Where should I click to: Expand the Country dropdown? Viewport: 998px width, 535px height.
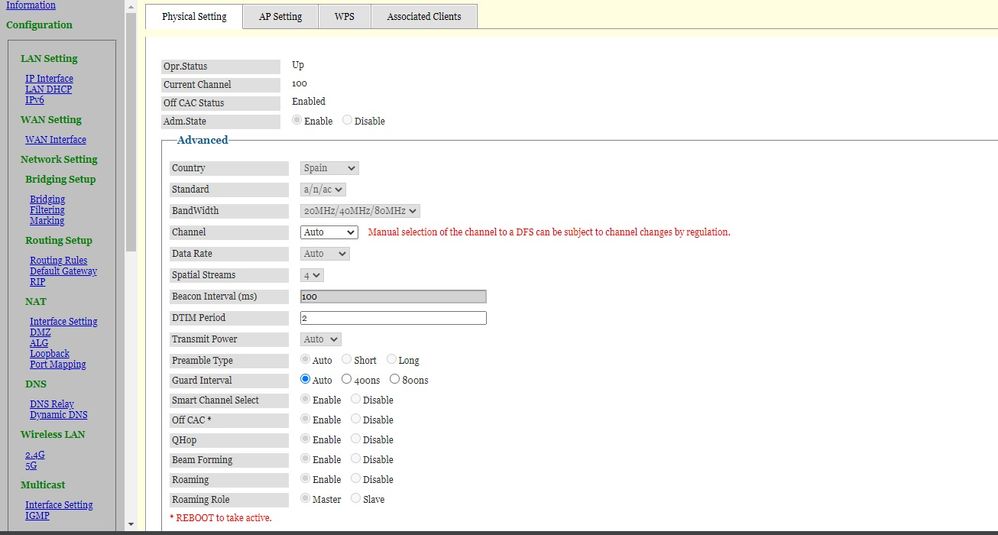329,168
